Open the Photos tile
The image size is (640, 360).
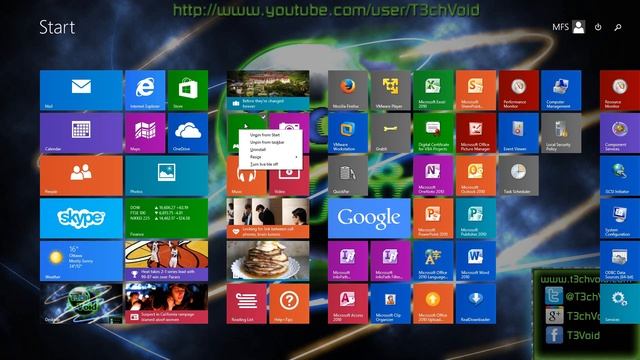167,176
